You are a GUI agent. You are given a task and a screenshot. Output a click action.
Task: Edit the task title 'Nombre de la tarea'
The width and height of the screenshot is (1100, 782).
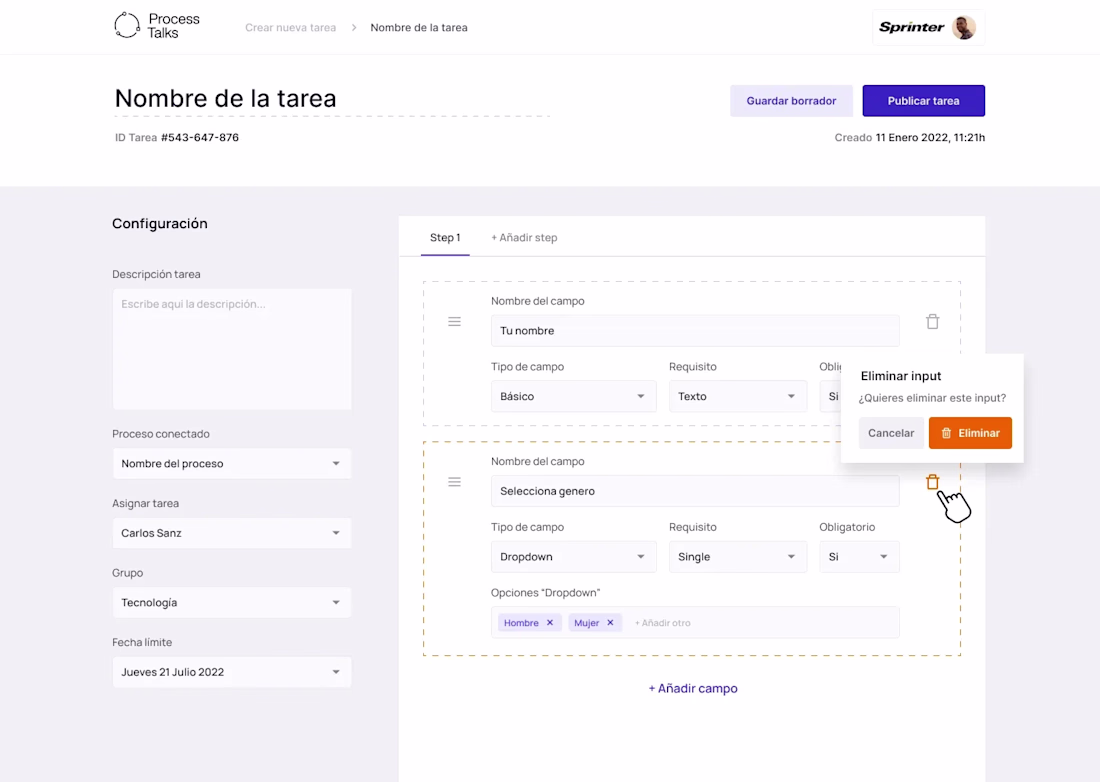(226, 98)
